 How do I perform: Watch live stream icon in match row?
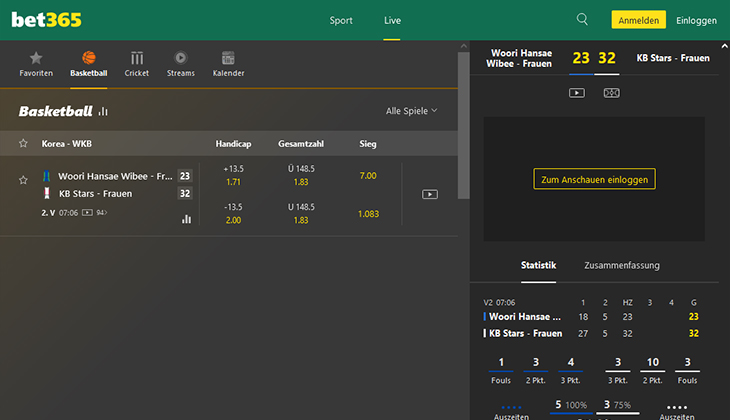430,194
